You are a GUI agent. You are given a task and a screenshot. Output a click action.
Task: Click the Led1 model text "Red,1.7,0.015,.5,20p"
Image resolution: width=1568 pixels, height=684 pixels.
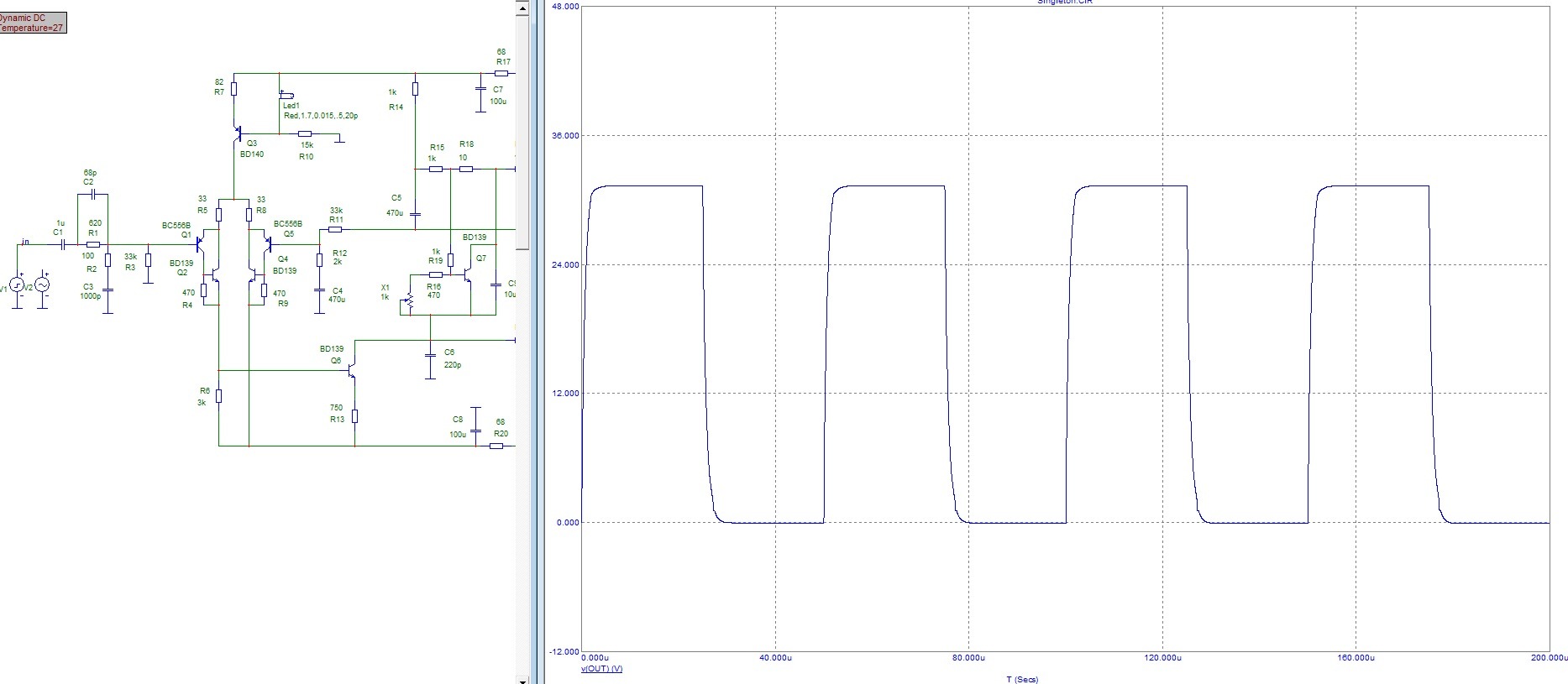(x=321, y=116)
